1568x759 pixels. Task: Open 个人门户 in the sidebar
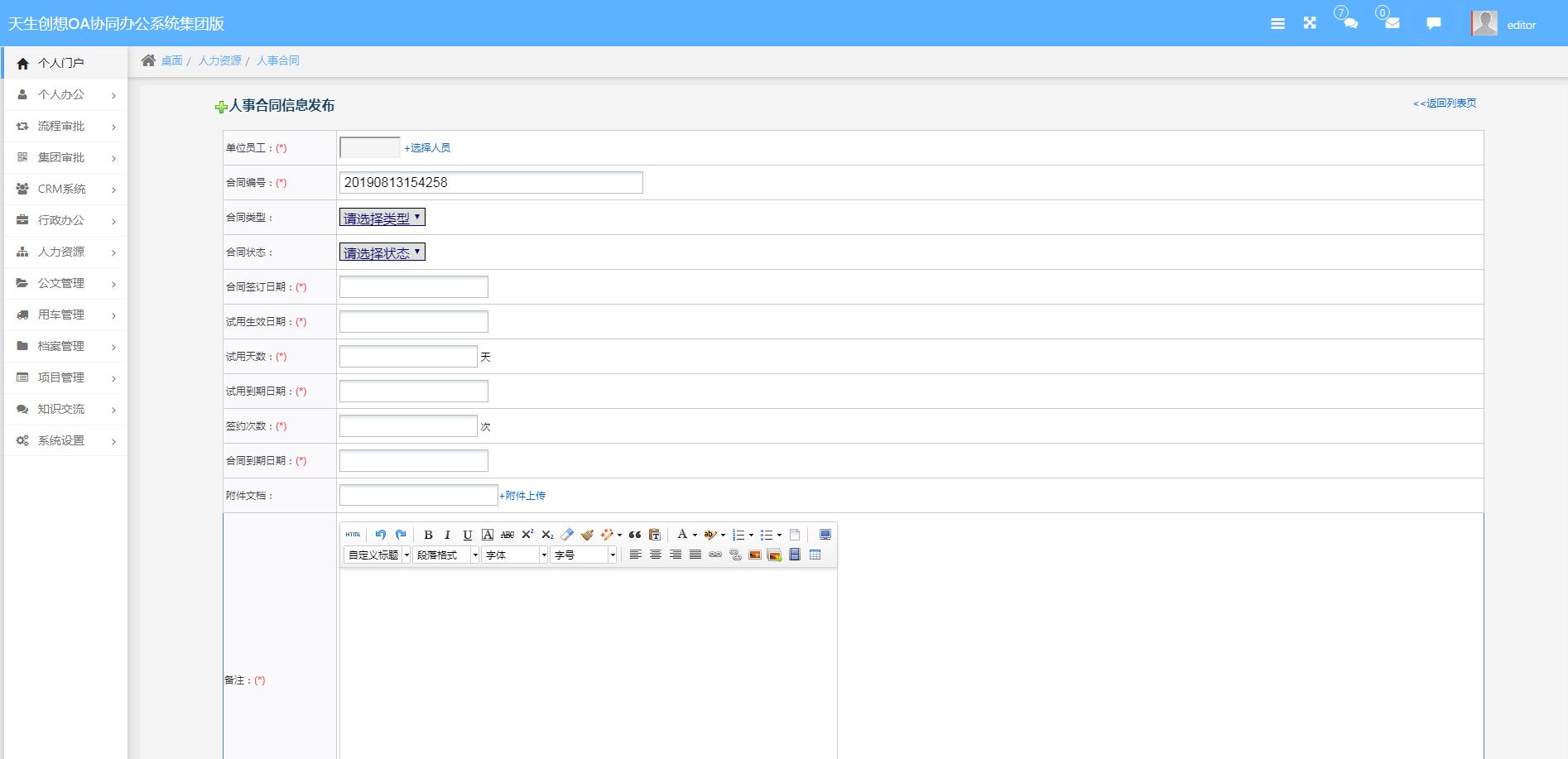(x=65, y=63)
